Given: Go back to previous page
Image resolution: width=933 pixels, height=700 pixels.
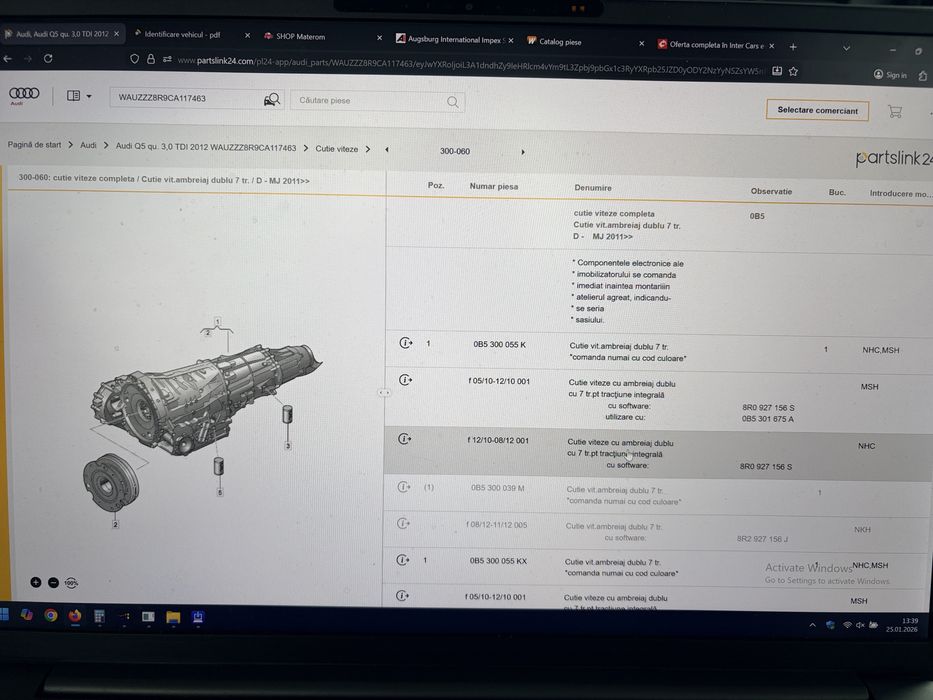Looking at the screenshot, I should coord(8,58).
